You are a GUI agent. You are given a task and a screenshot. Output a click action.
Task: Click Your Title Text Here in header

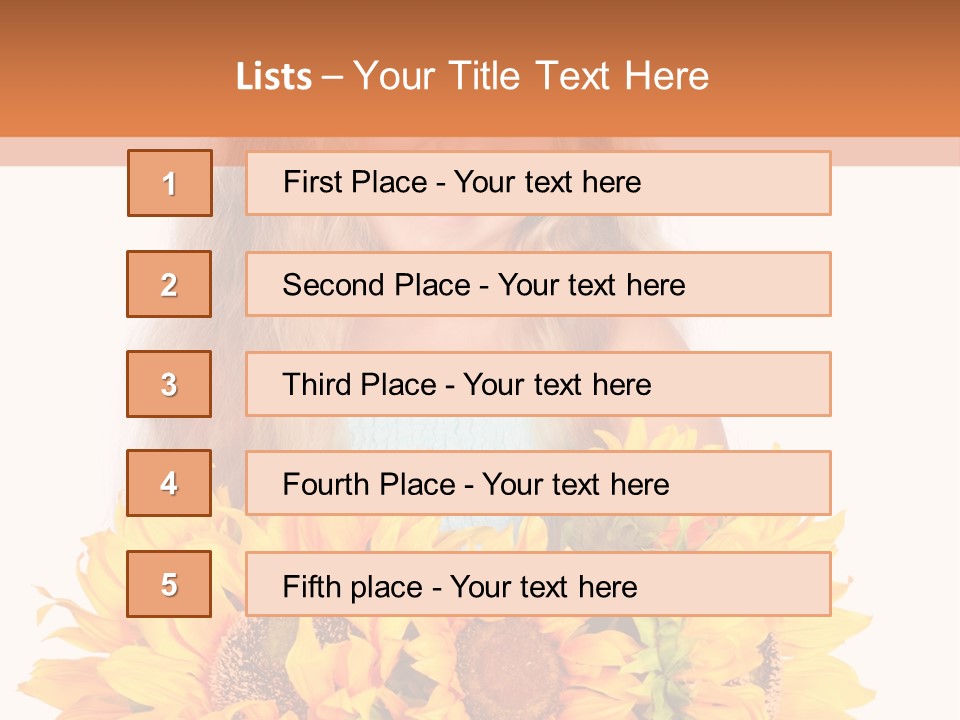click(531, 77)
